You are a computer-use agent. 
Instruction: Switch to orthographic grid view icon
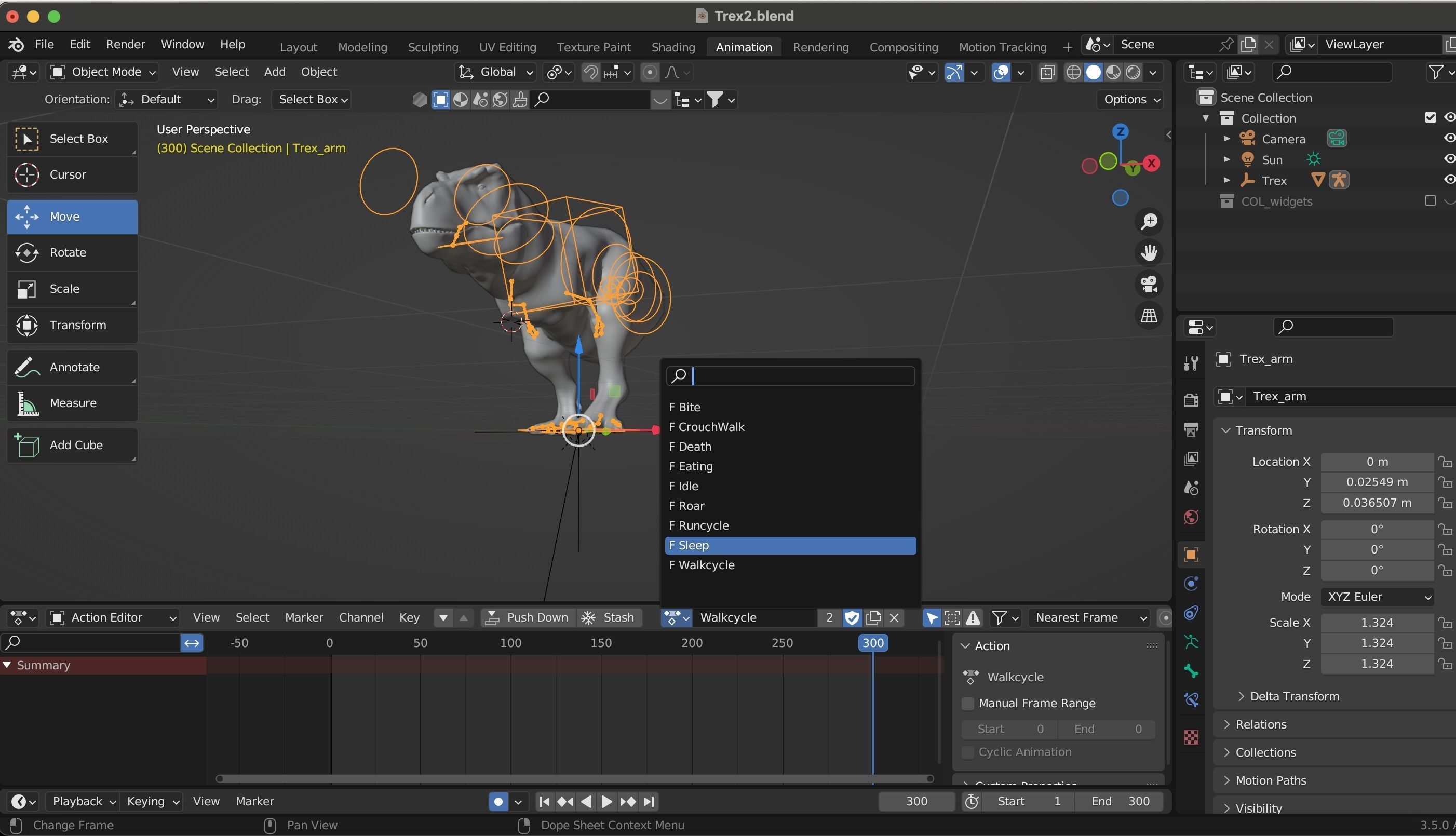pyautogui.click(x=1148, y=316)
